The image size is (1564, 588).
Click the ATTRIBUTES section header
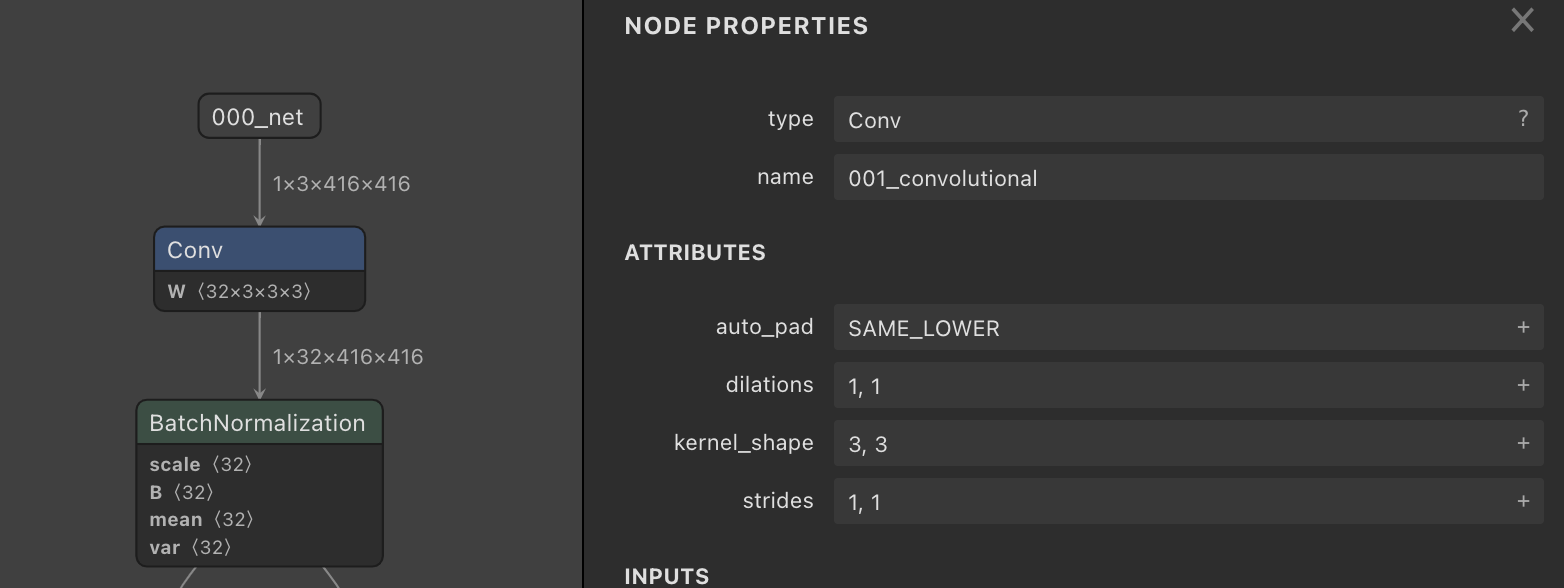pos(695,252)
